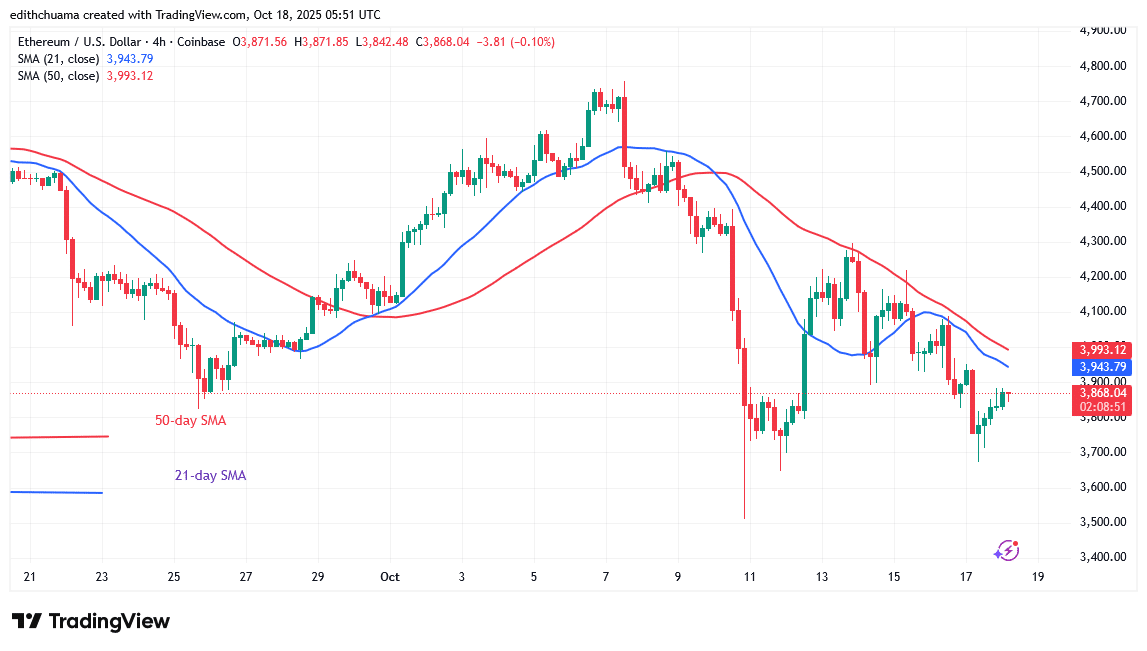Select the SMA (21, close) indicator legend
The width and height of the screenshot is (1147, 651).
click(59, 59)
